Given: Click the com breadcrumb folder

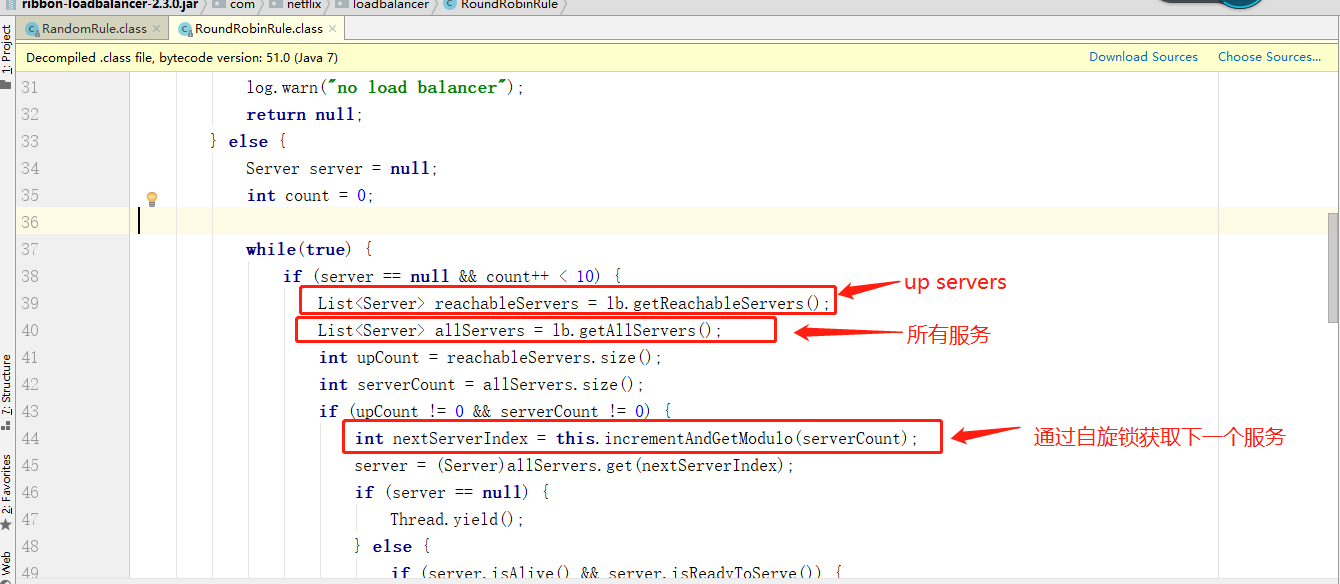Looking at the screenshot, I should pyautogui.click(x=234, y=5).
